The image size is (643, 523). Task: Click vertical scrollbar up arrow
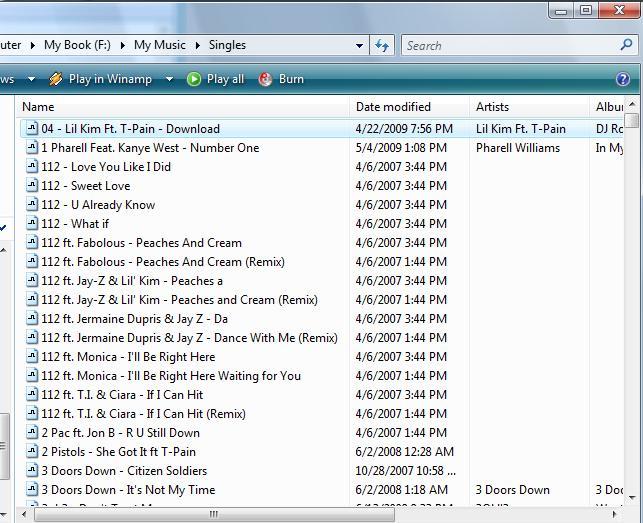click(x=632, y=104)
